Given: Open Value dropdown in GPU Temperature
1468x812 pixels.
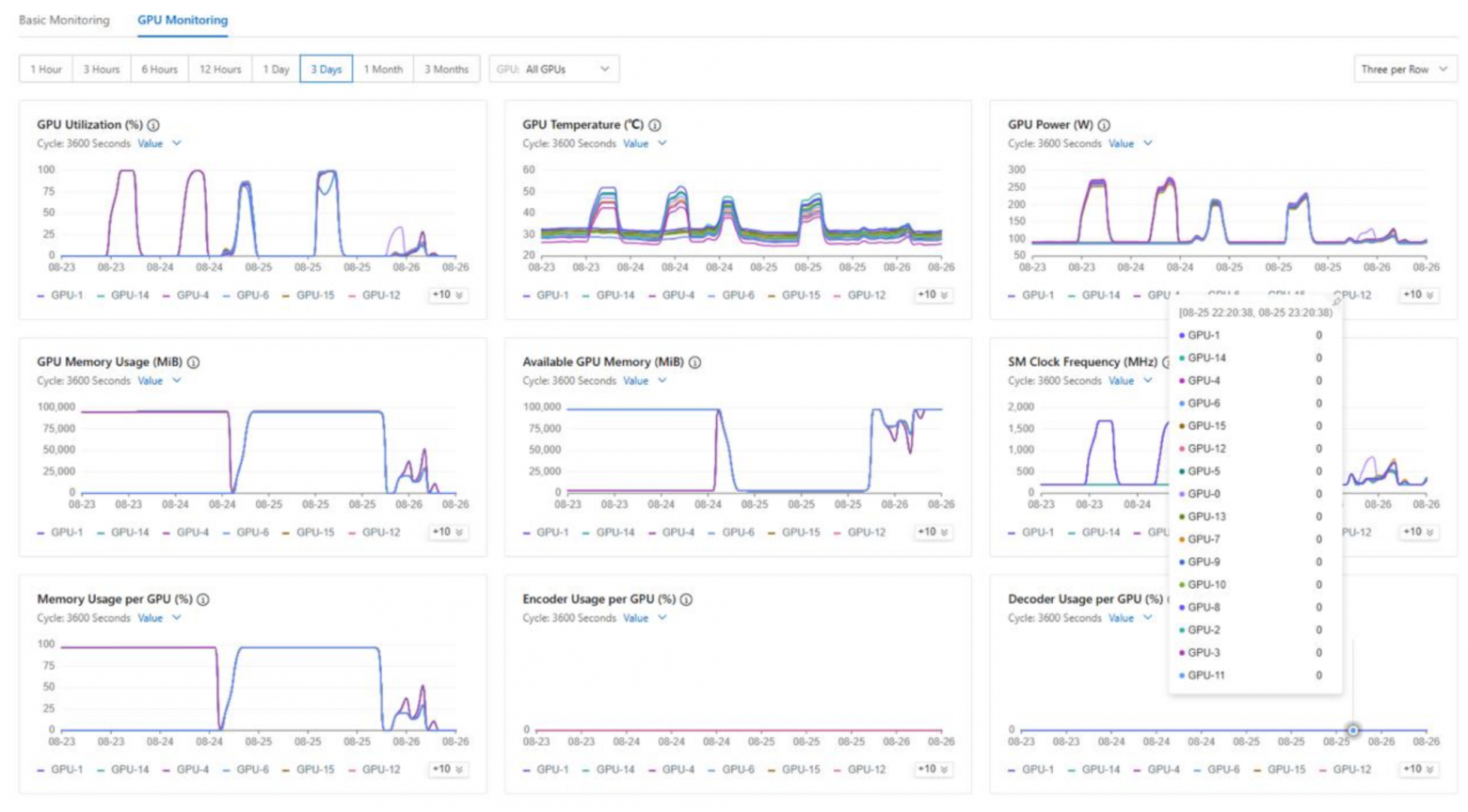Looking at the screenshot, I should (645, 143).
